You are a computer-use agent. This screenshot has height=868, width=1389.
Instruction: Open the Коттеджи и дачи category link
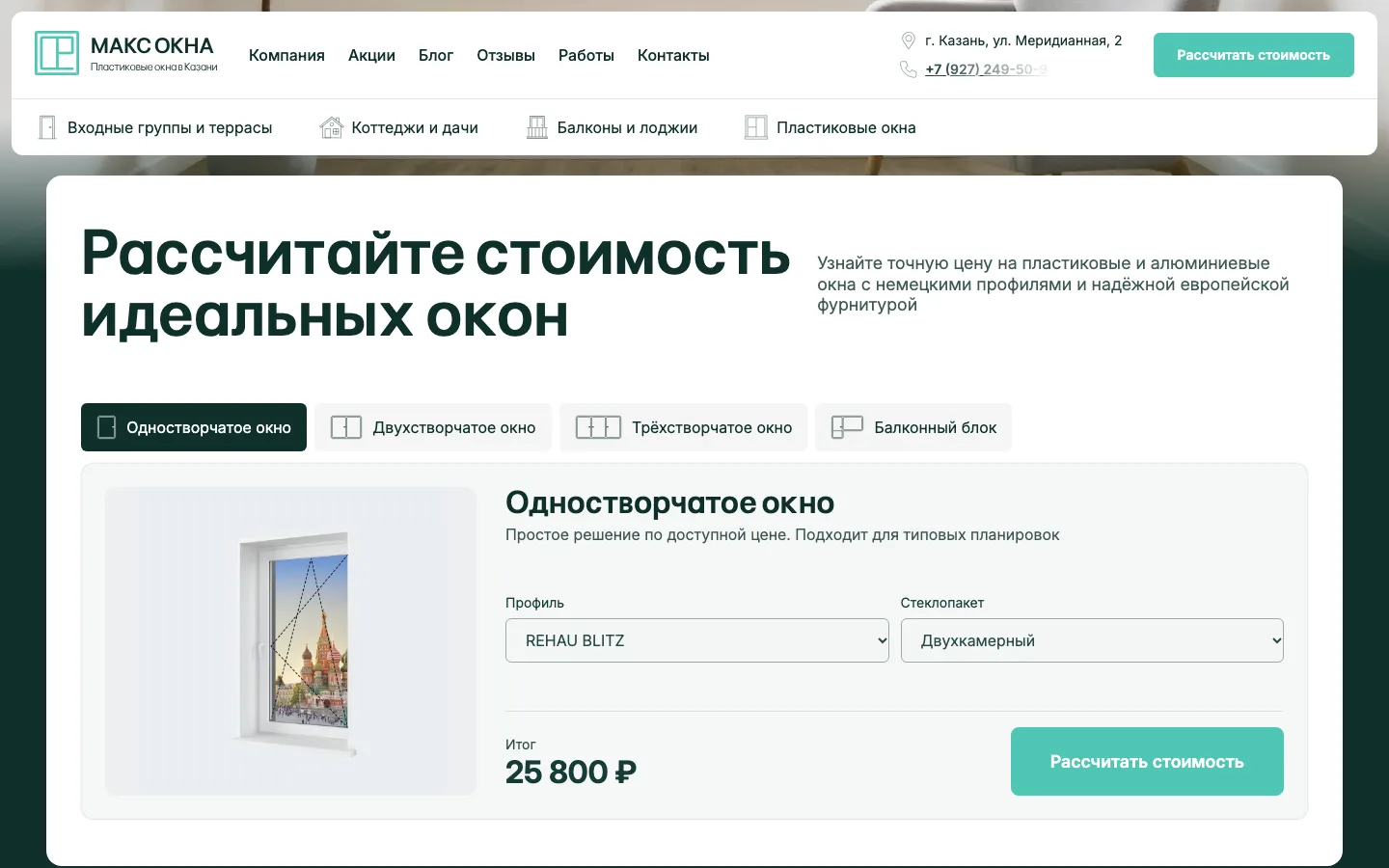[x=415, y=127]
